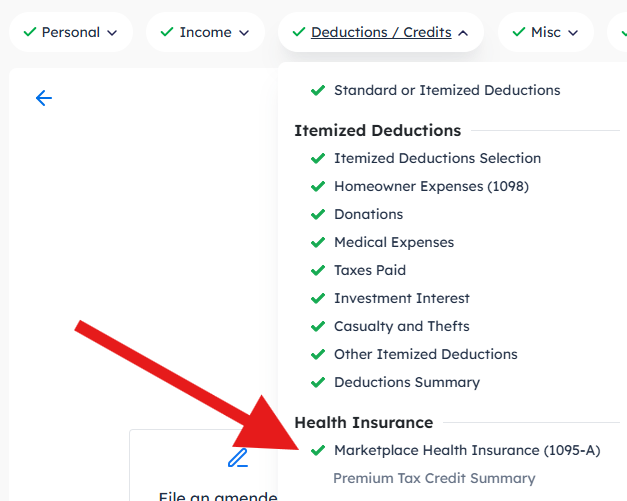This screenshot has height=501, width=627.
Task: Select Other Itemized Deductions
Action: click(x=425, y=354)
